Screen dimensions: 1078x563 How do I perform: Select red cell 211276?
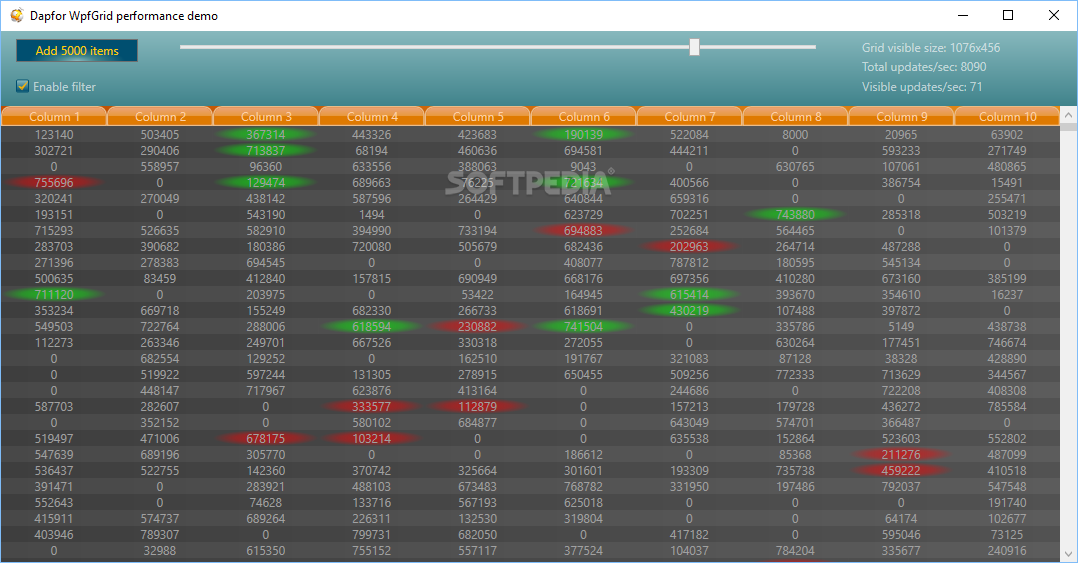point(901,455)
